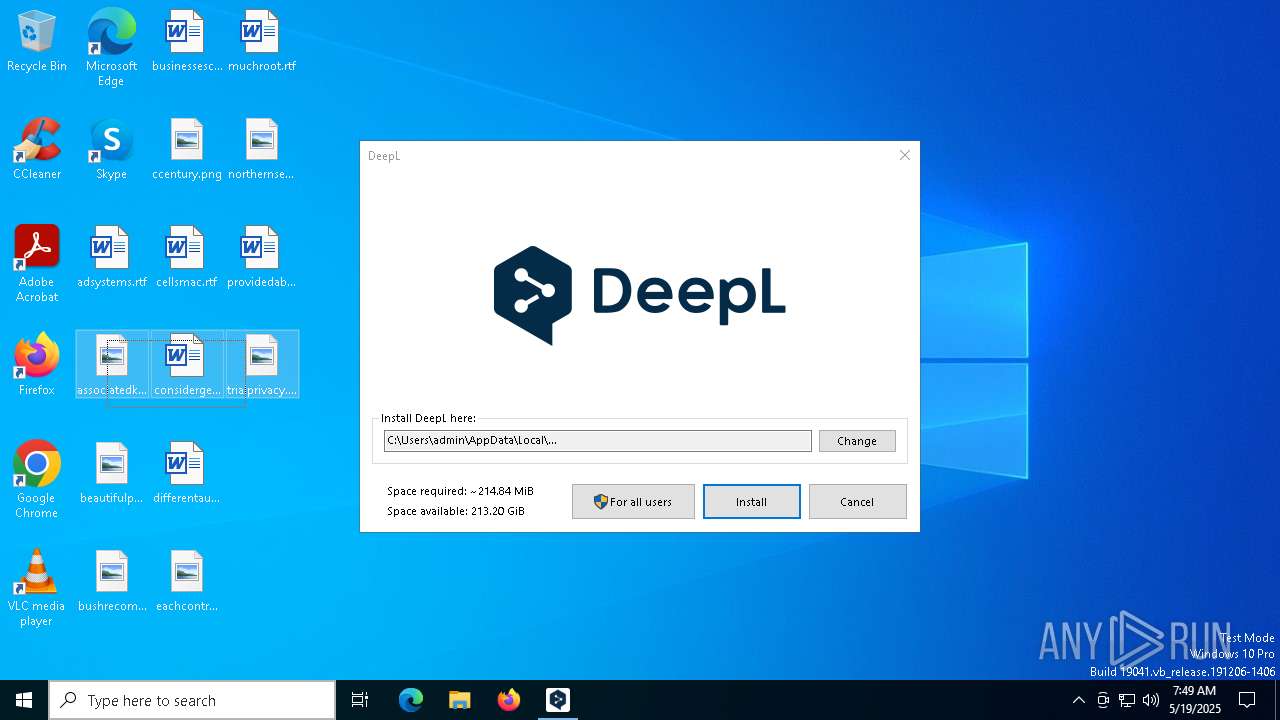
Task: Select the beautifulp... image file
Action: (x=111, y=474)
